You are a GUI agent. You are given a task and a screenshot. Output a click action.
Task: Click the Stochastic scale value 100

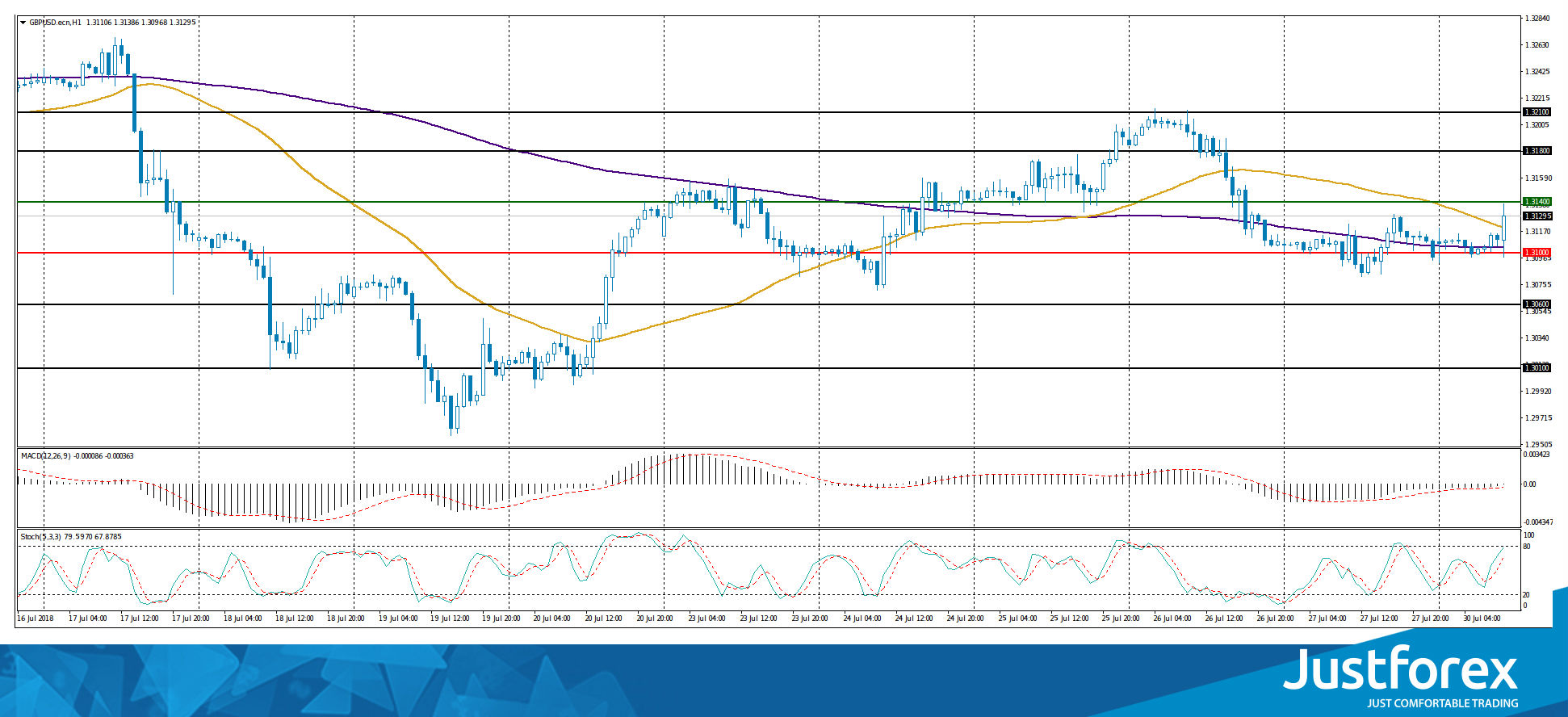(1528, 535)
